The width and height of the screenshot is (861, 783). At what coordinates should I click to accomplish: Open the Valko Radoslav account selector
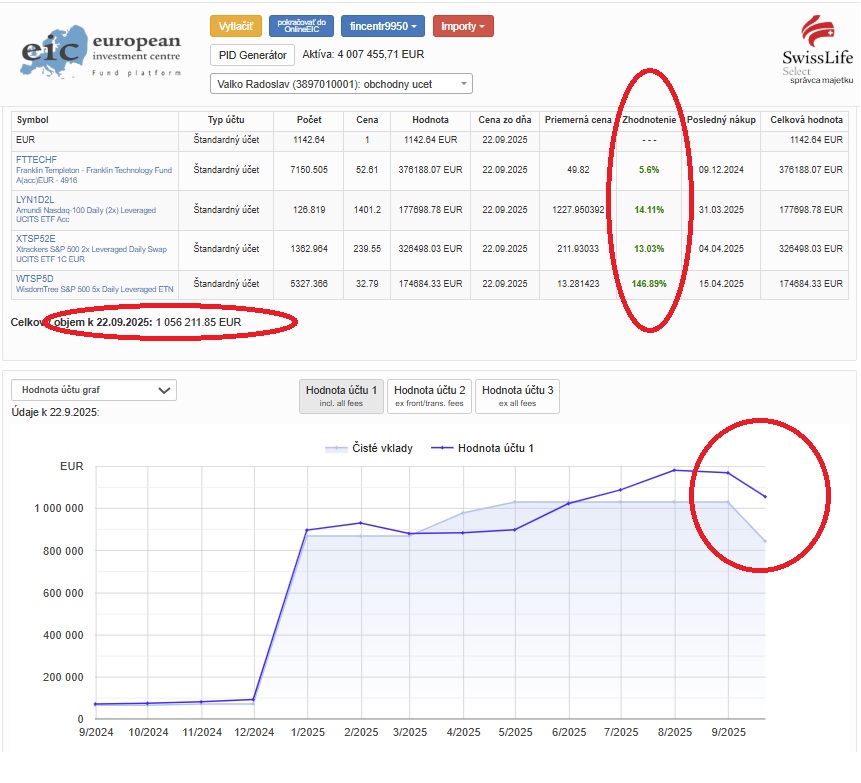click(341, 84)
